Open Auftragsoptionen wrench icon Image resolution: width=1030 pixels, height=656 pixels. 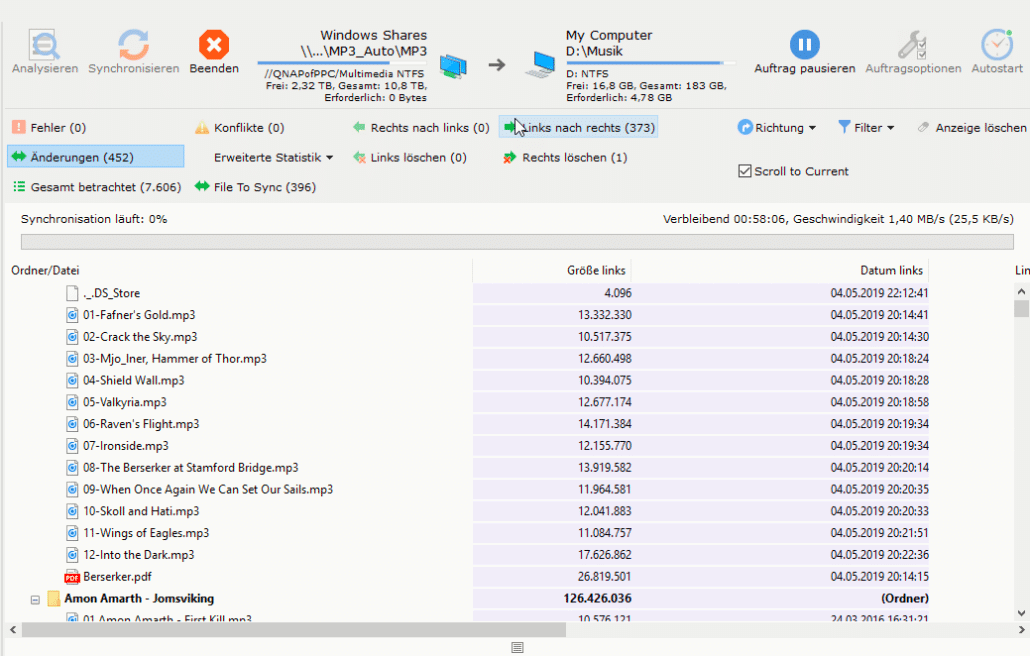click(912, 44)
